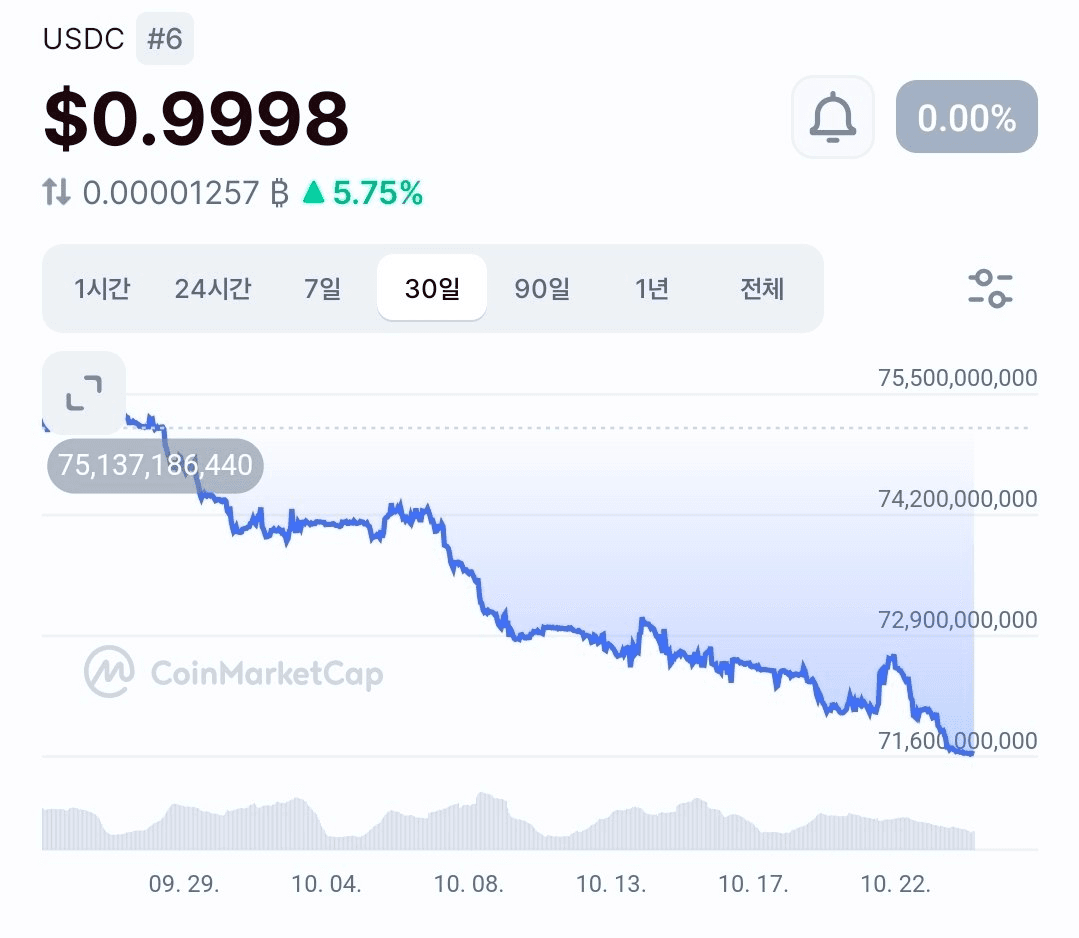Choose the 7일 chart range
The width and height of the screenshot is (1079, 938).
click(323, 288)
